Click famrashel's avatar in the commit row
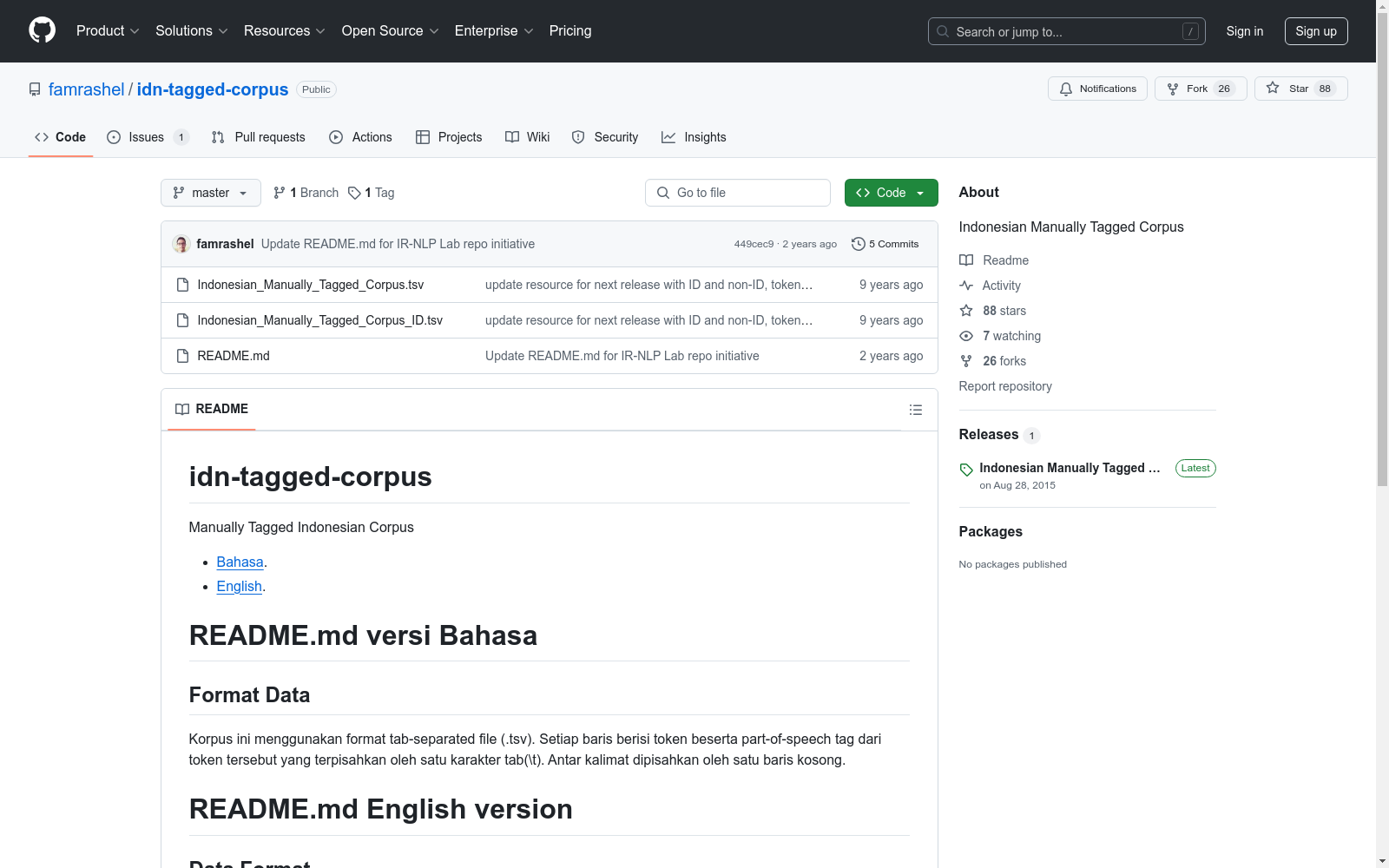The width and height of the screenshot is (1389, 868). [x=181, y=244]
